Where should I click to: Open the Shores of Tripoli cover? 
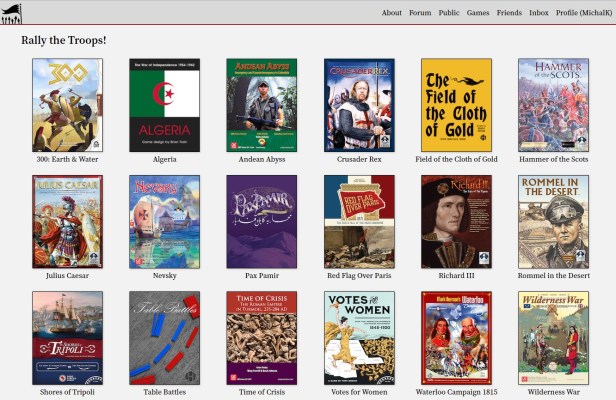tap(68, 338)
